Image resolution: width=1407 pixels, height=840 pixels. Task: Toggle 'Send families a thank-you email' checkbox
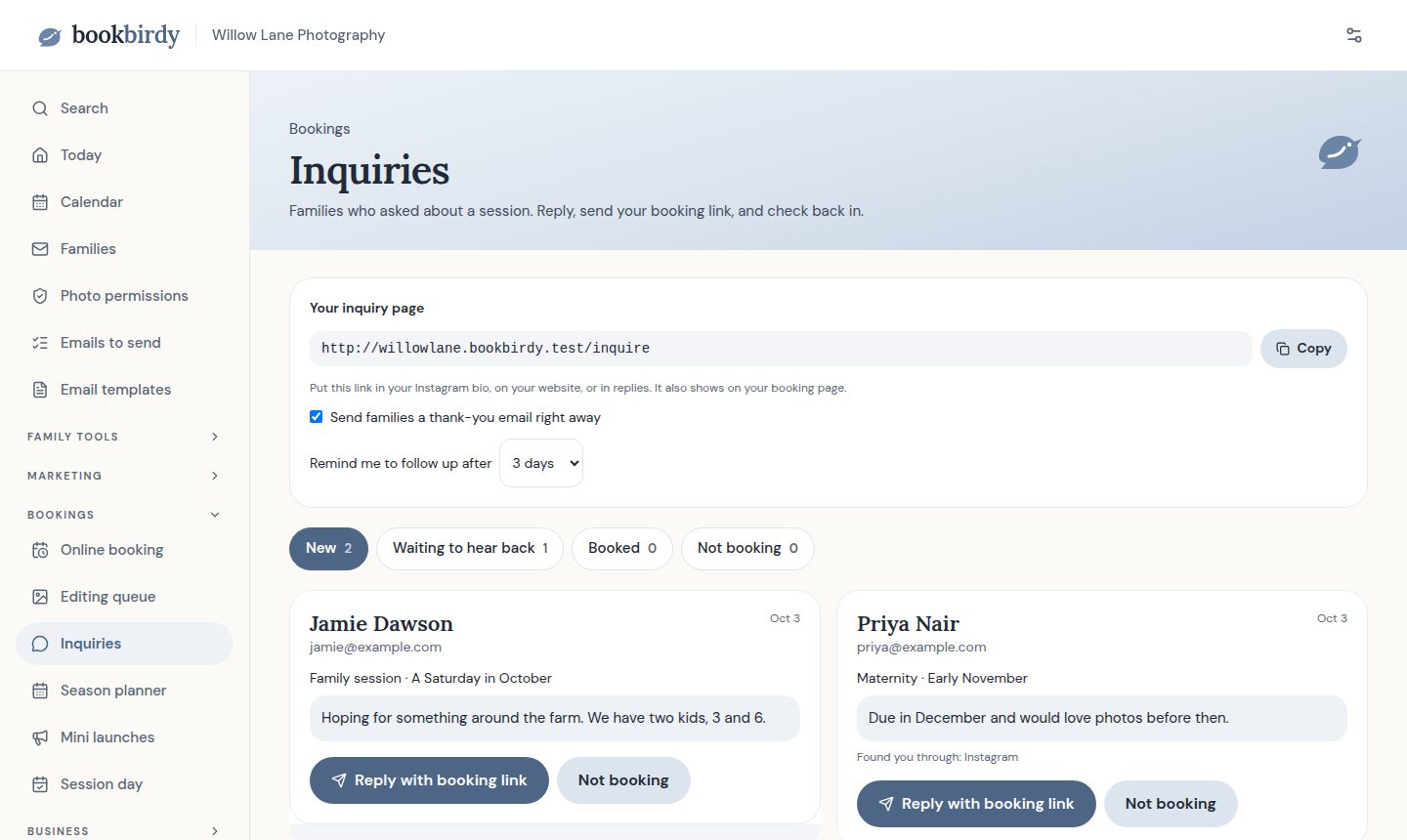tap(317, 417)
